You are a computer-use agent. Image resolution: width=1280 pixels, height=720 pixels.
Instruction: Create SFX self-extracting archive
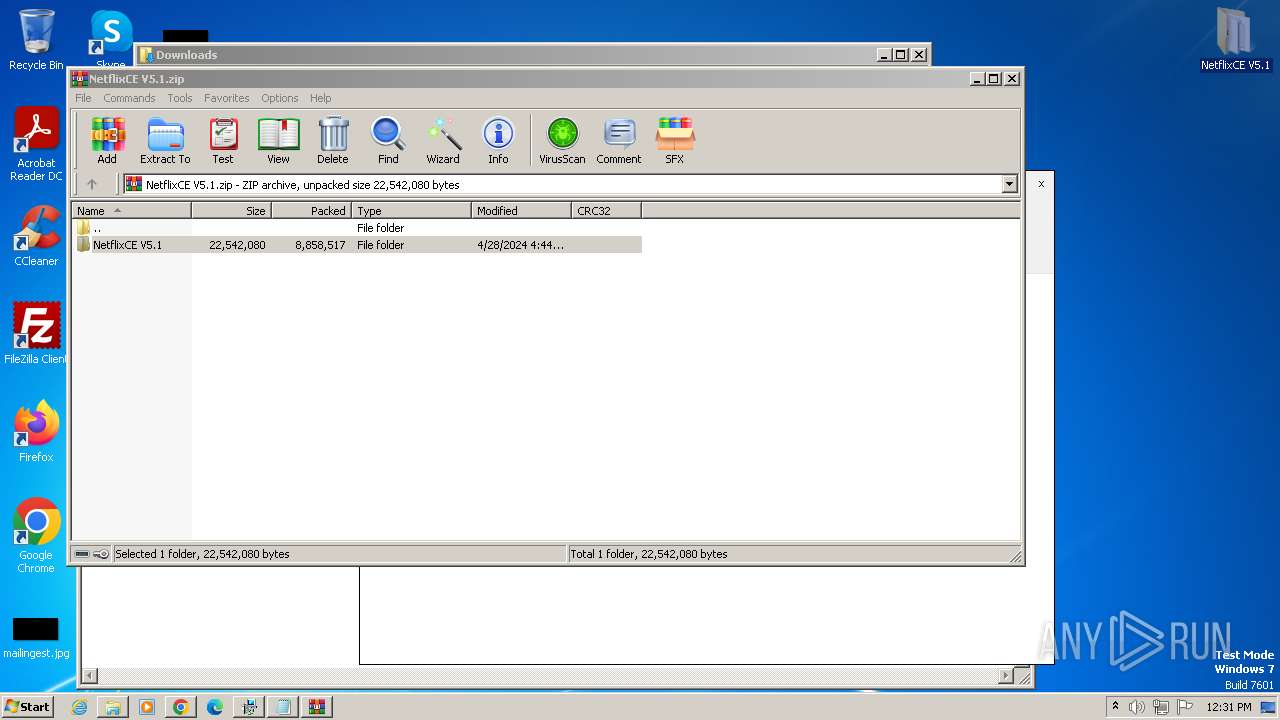[675, 140]
